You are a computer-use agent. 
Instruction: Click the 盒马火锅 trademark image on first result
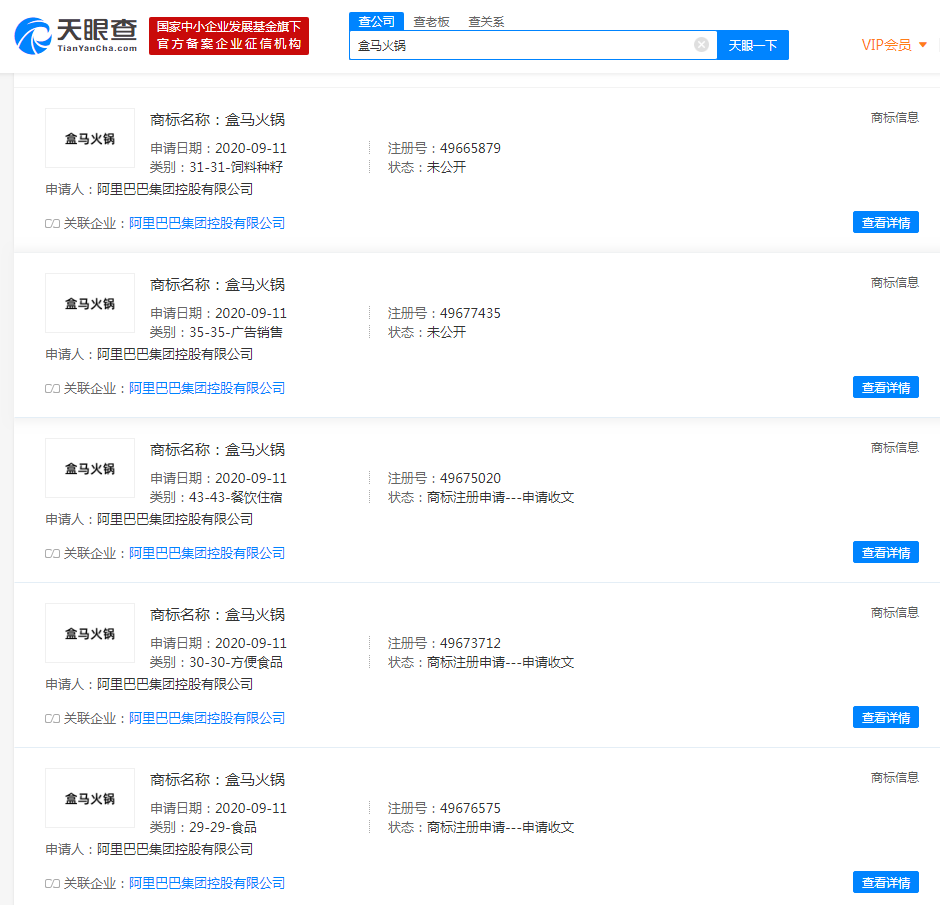pos(89,138)
